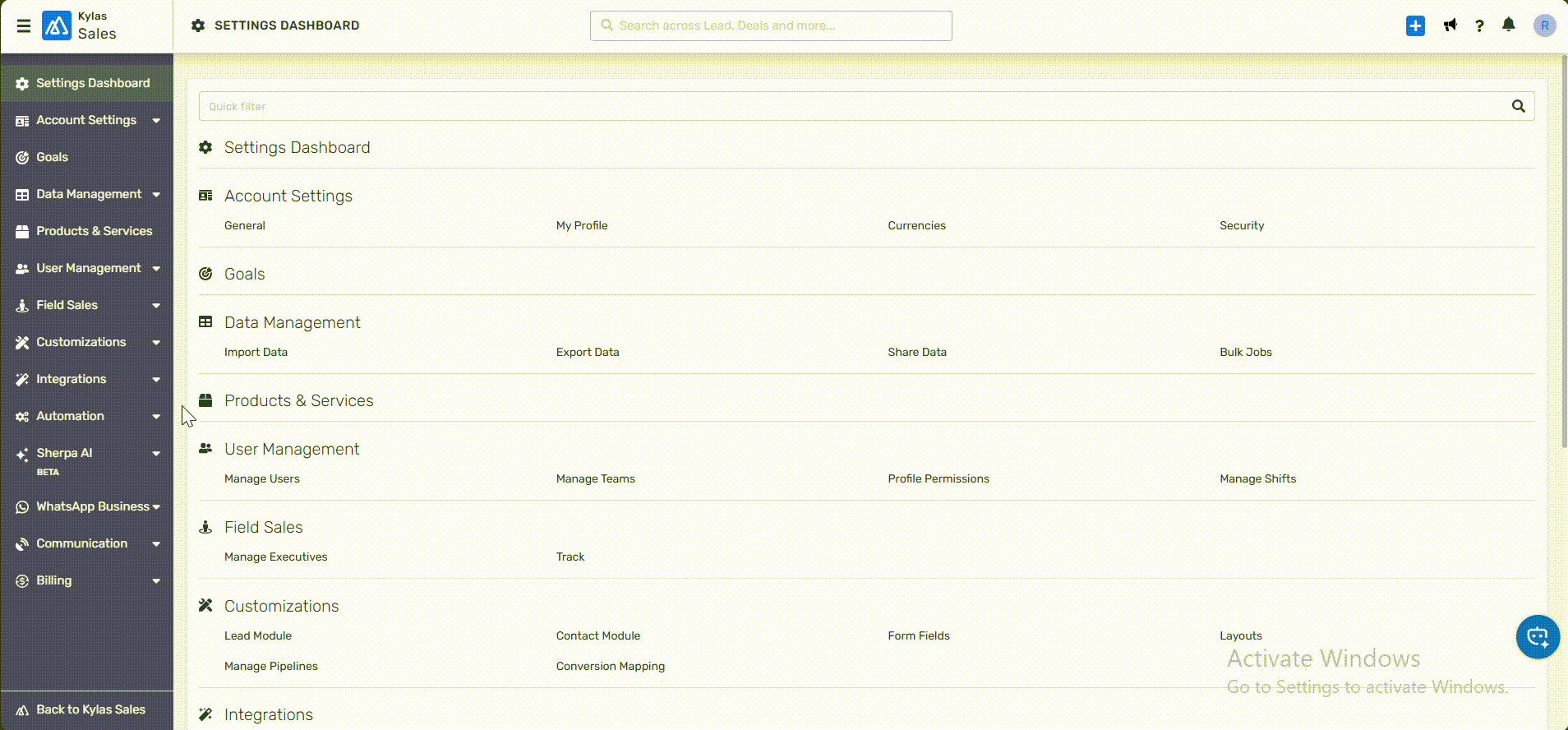Open the Import Data link
Screen dimensions: 1568x730
(x=256, y=352)
